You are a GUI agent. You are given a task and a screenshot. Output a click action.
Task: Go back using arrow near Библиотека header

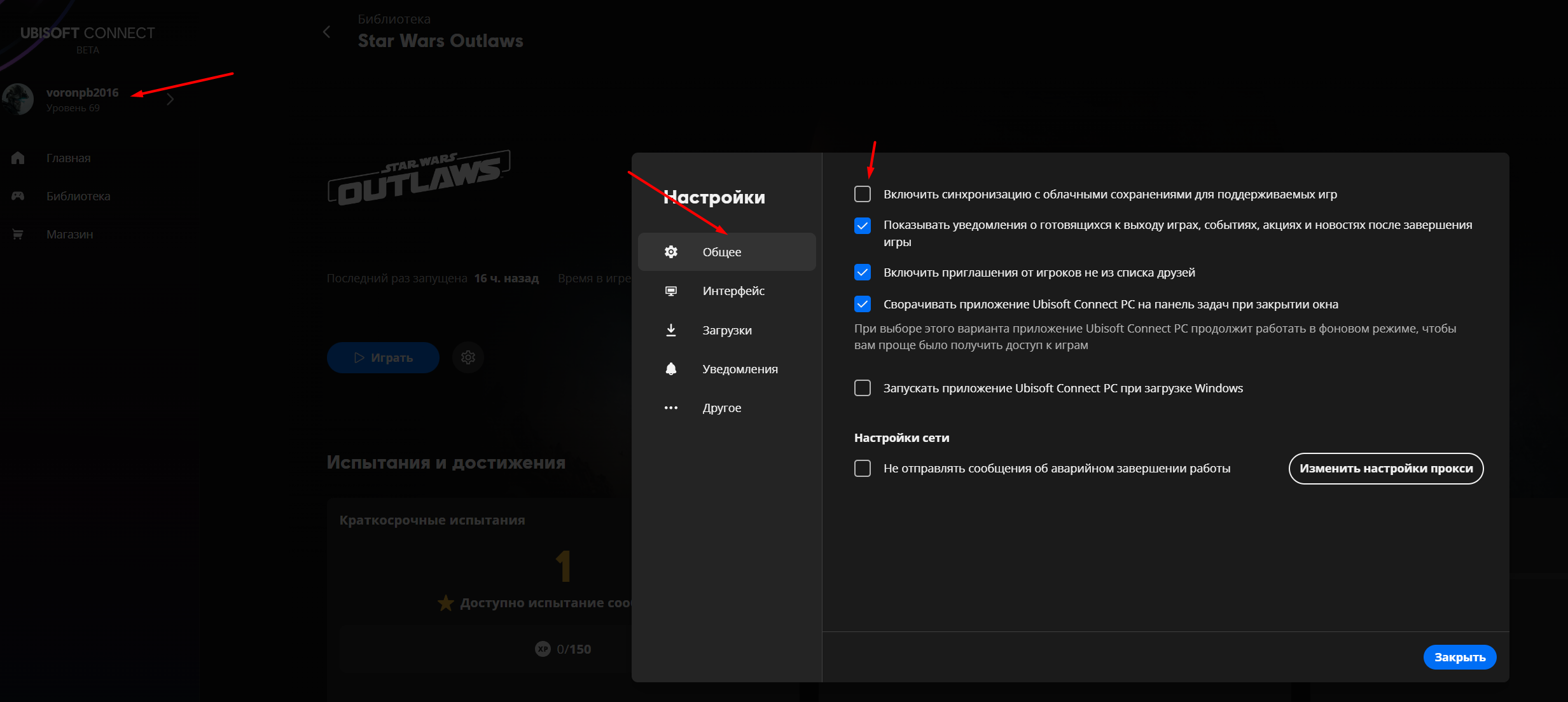(327, 32)
